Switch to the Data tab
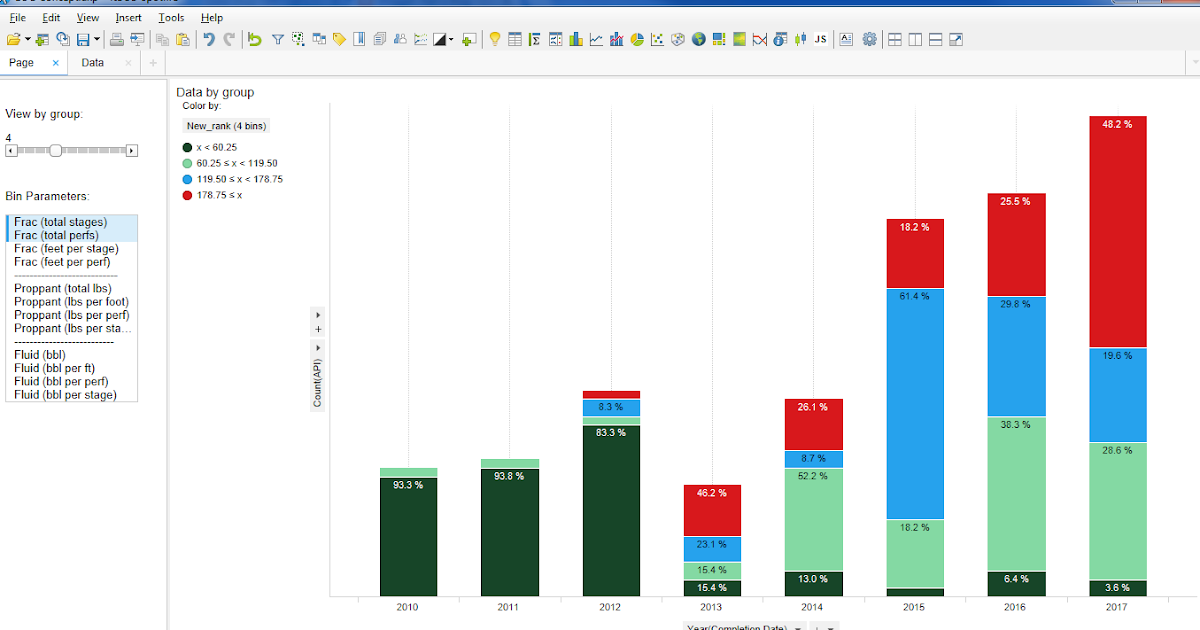Screen dimensions: 1200x630 click(92, 62)
